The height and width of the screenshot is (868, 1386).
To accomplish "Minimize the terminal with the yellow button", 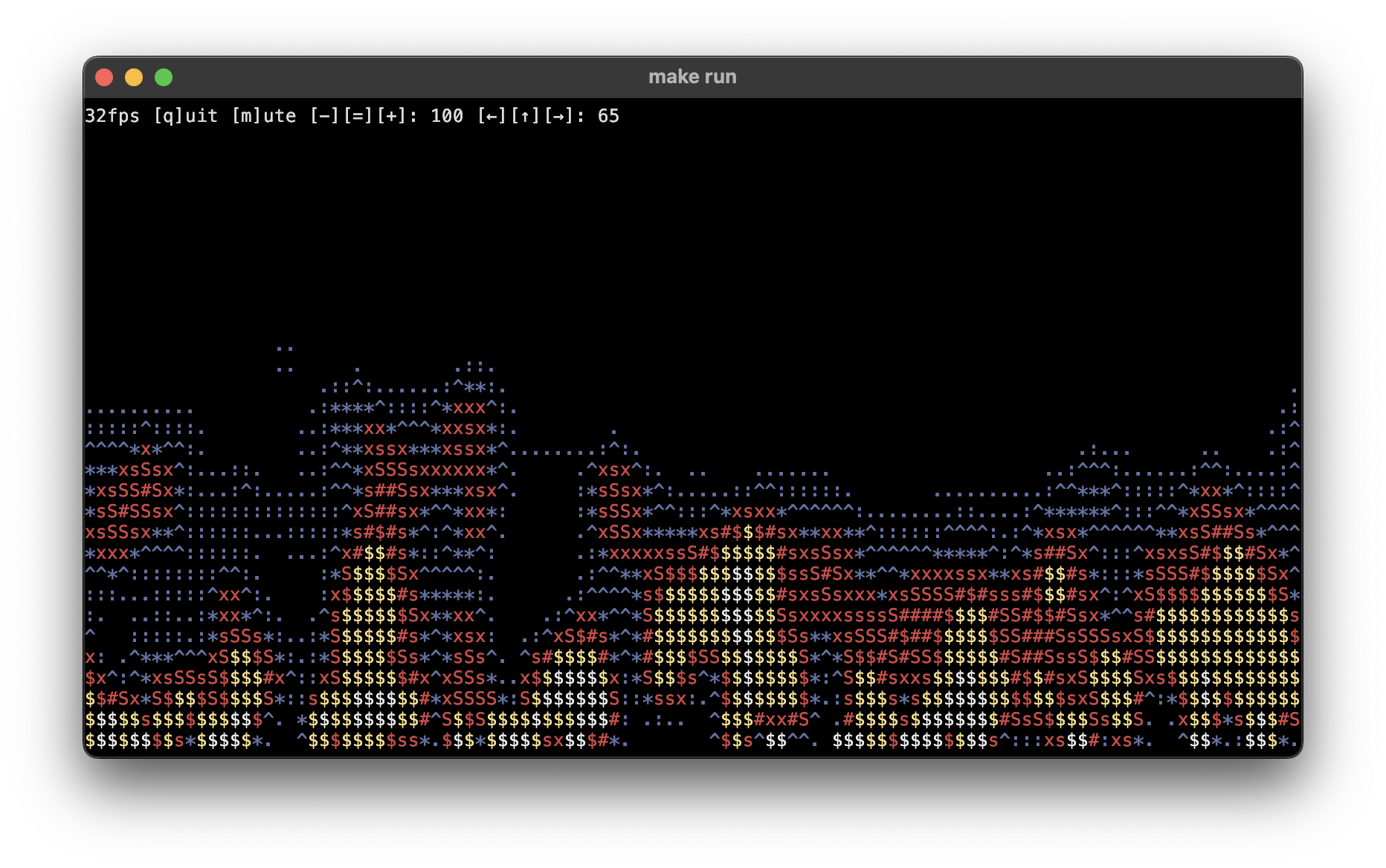I will click(134, 77).
